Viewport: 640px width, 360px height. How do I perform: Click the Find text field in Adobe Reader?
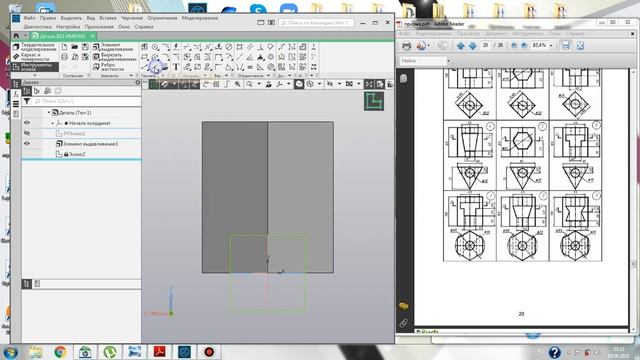[423, 61]
